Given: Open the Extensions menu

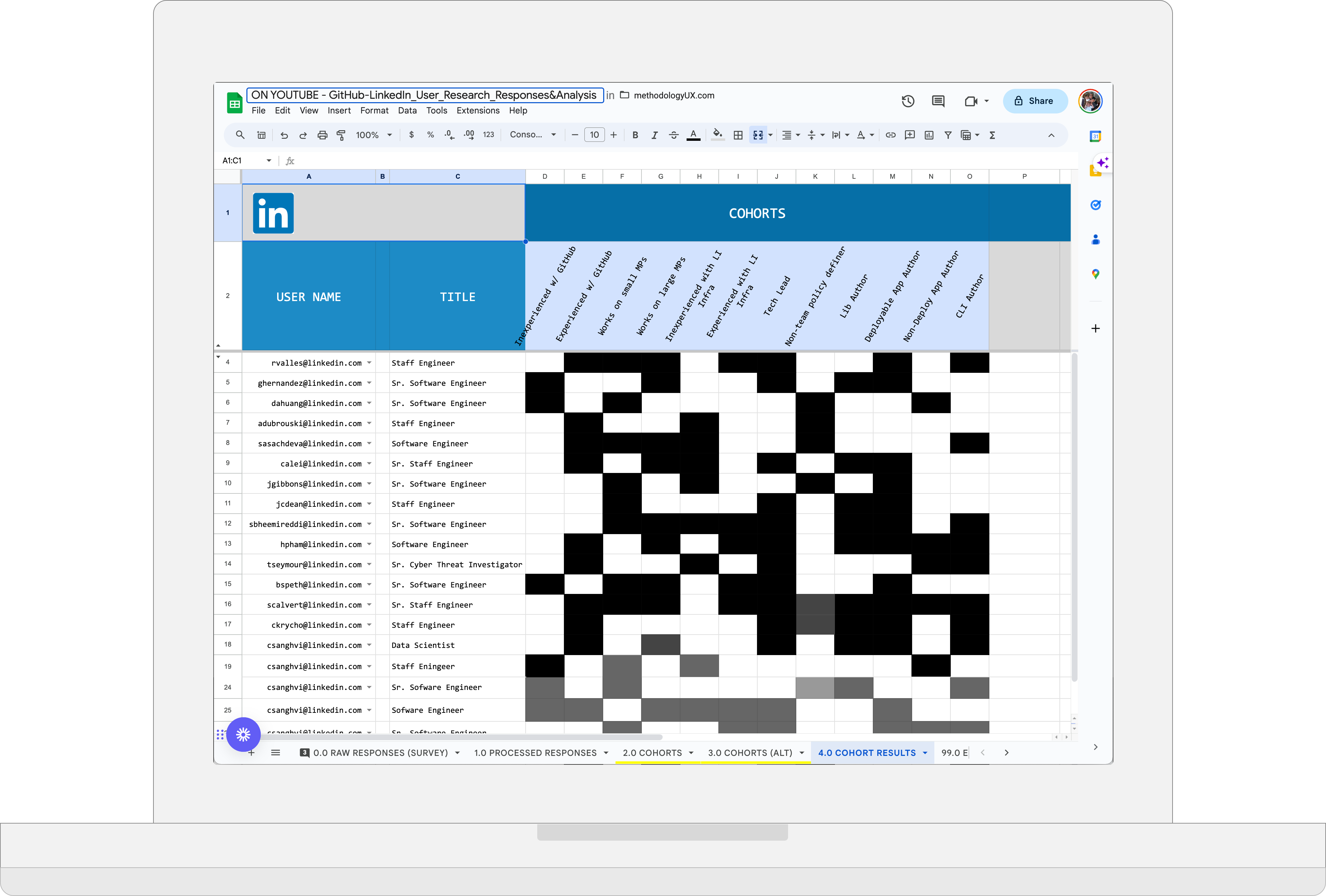Looking at the screenshot, I should [x=477, y=111].
